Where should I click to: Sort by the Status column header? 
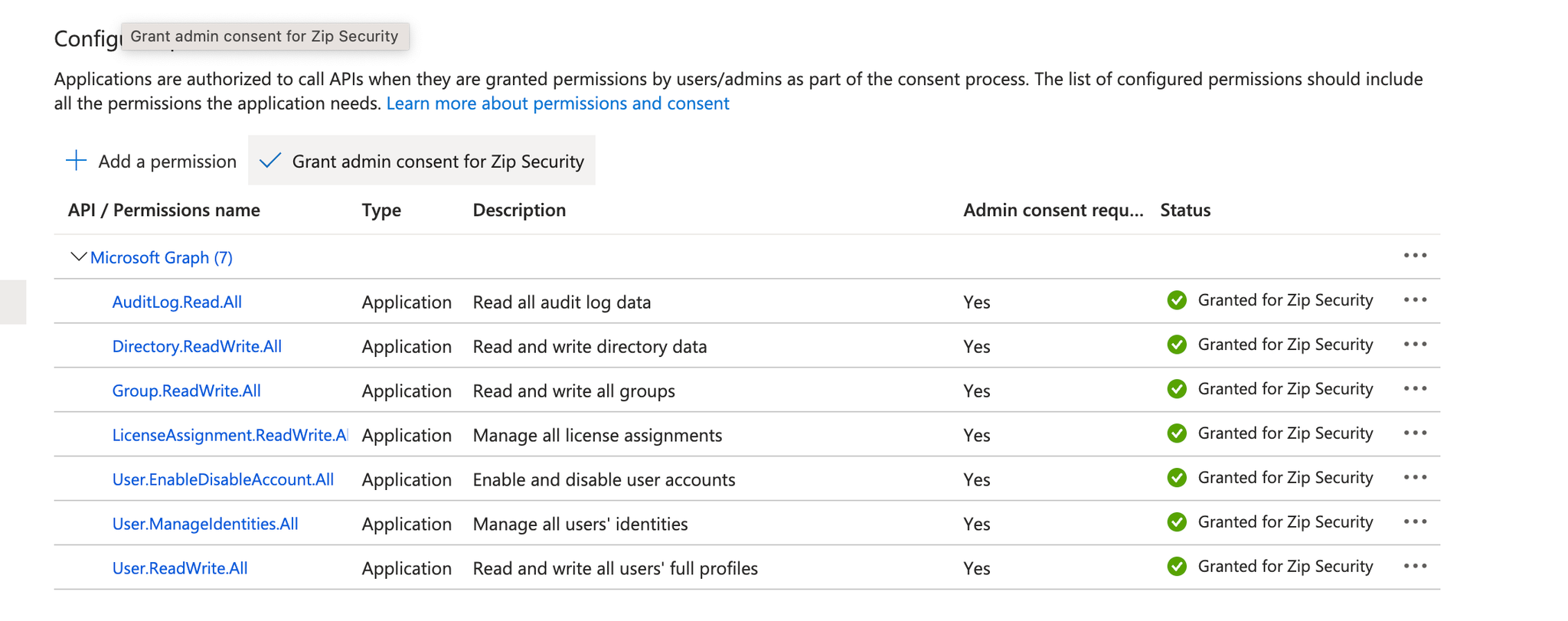[1185, 210]
